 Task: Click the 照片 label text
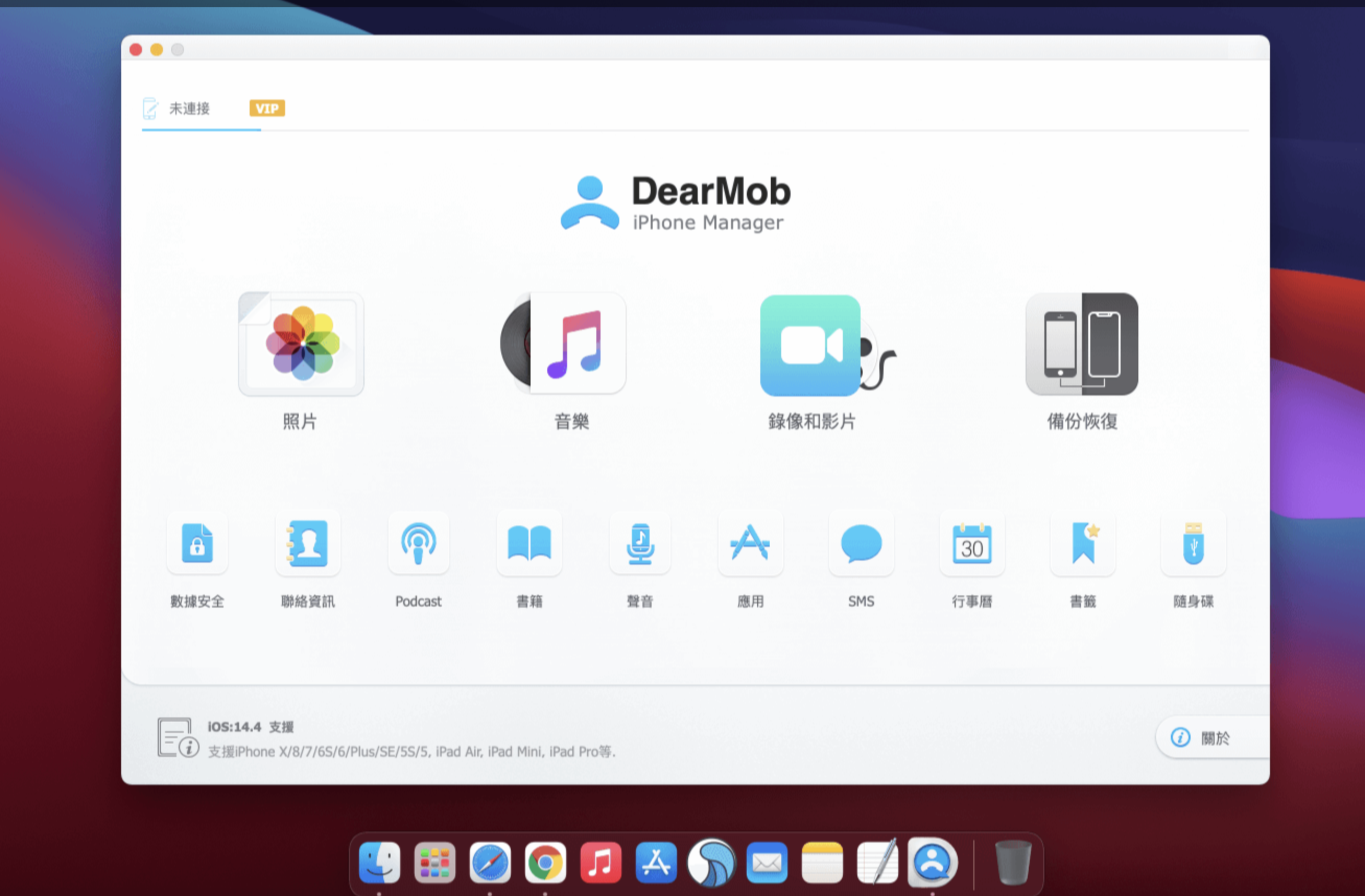[299, 421]
